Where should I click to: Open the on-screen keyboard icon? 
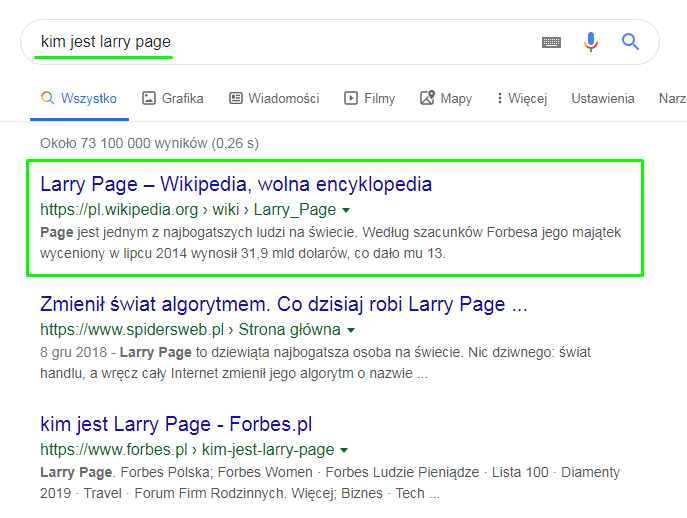pos(551,43)
